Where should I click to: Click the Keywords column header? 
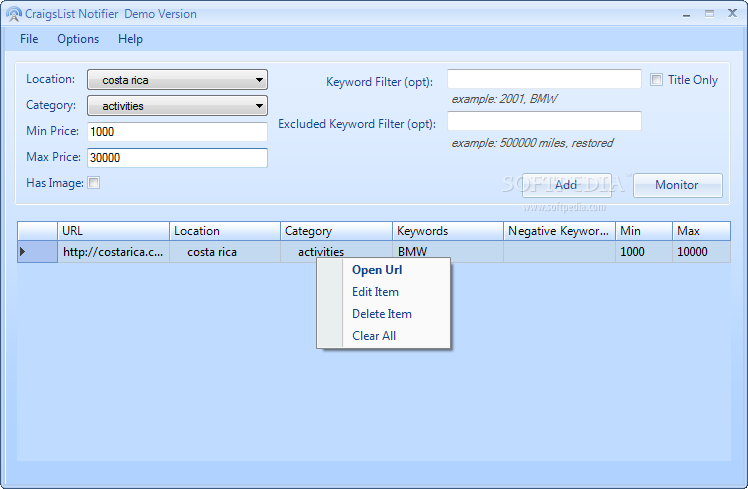point(448,231)
